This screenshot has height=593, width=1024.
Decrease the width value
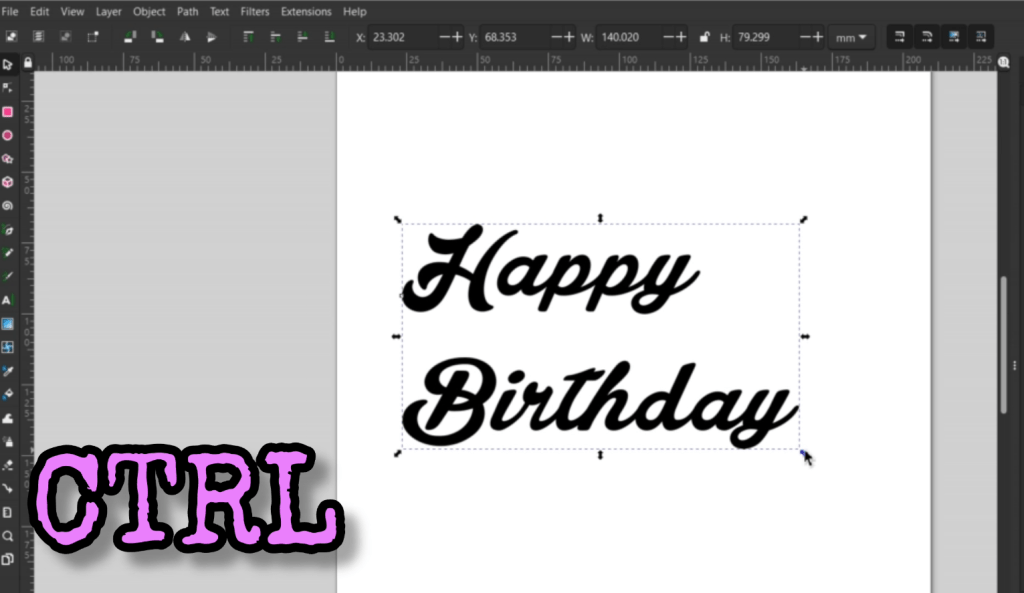(663, 37)
